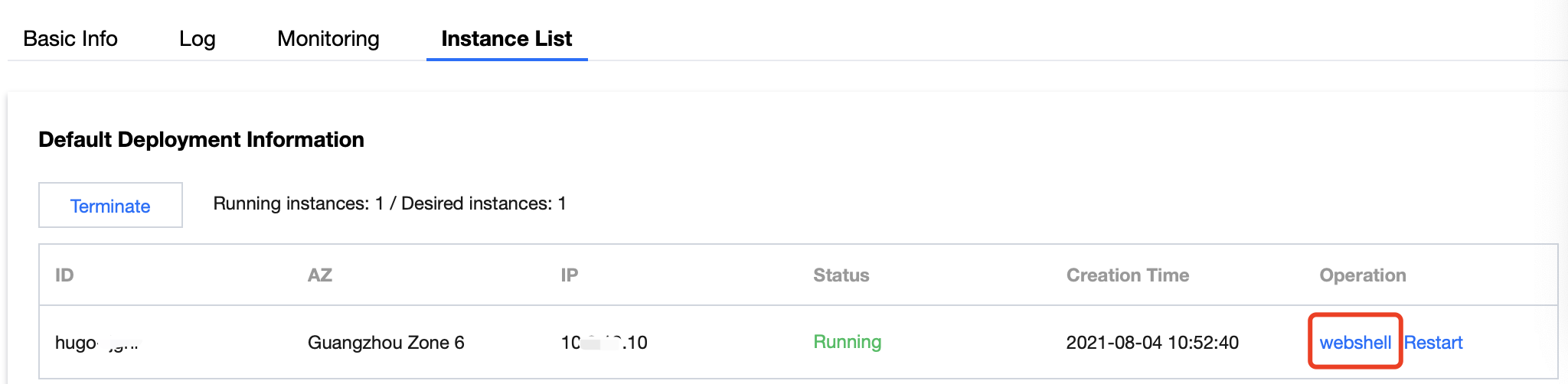Go to the Monitoring tab
1568x384 pixels.
[x=328, y=38]
